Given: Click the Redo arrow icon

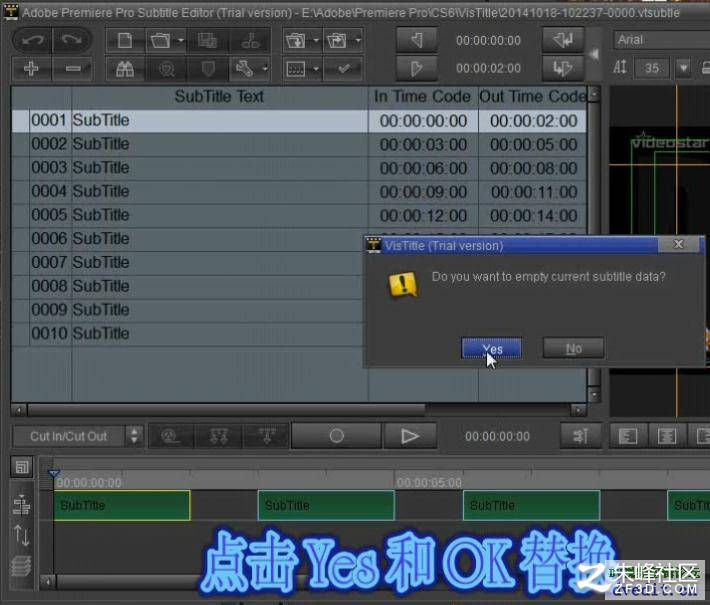Looking at the screenshot, I should click(72, 41).
